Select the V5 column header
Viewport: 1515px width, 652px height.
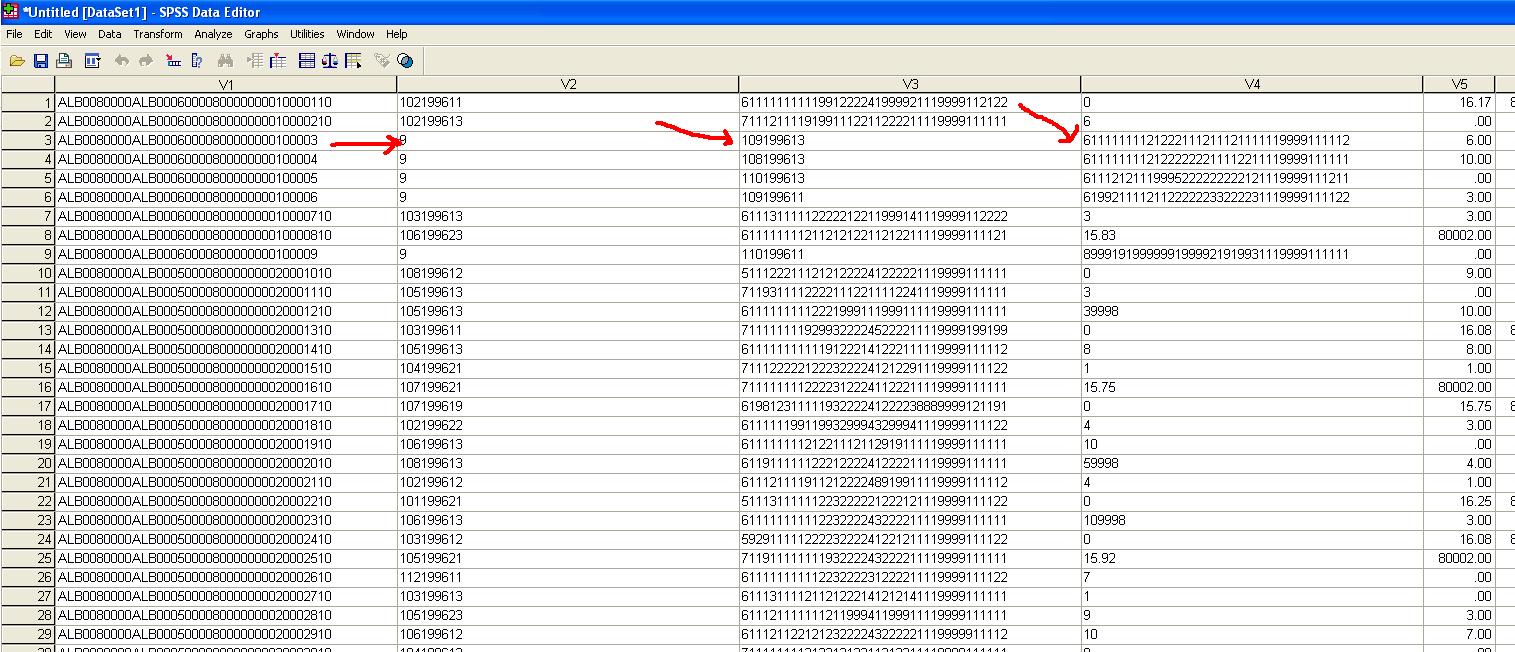(1459, 85)
